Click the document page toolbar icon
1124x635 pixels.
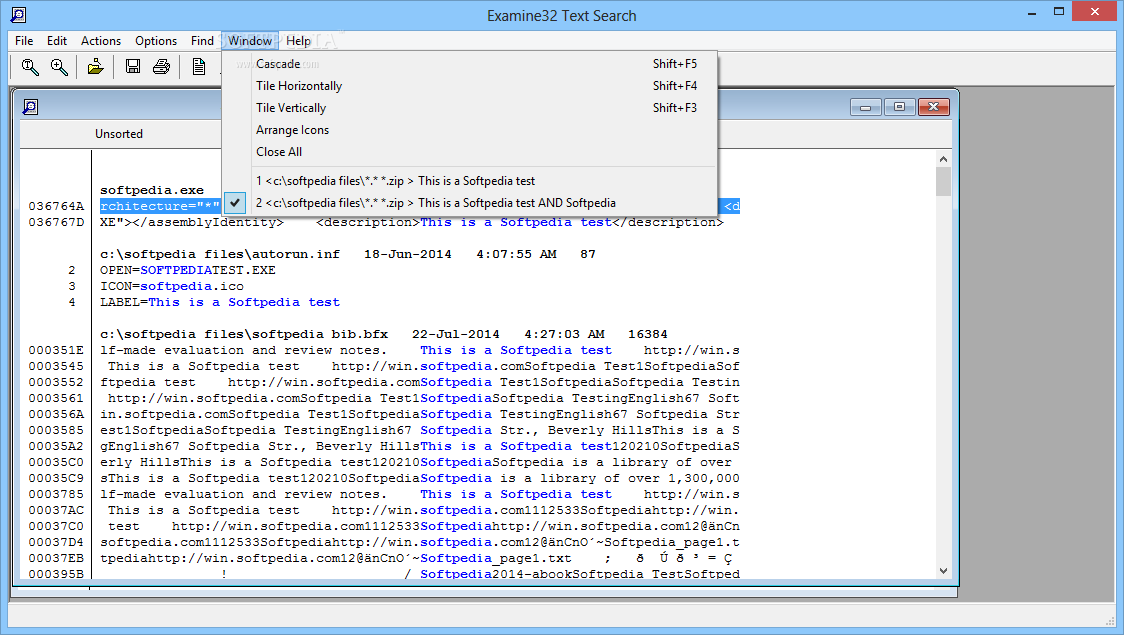point(199,67)
